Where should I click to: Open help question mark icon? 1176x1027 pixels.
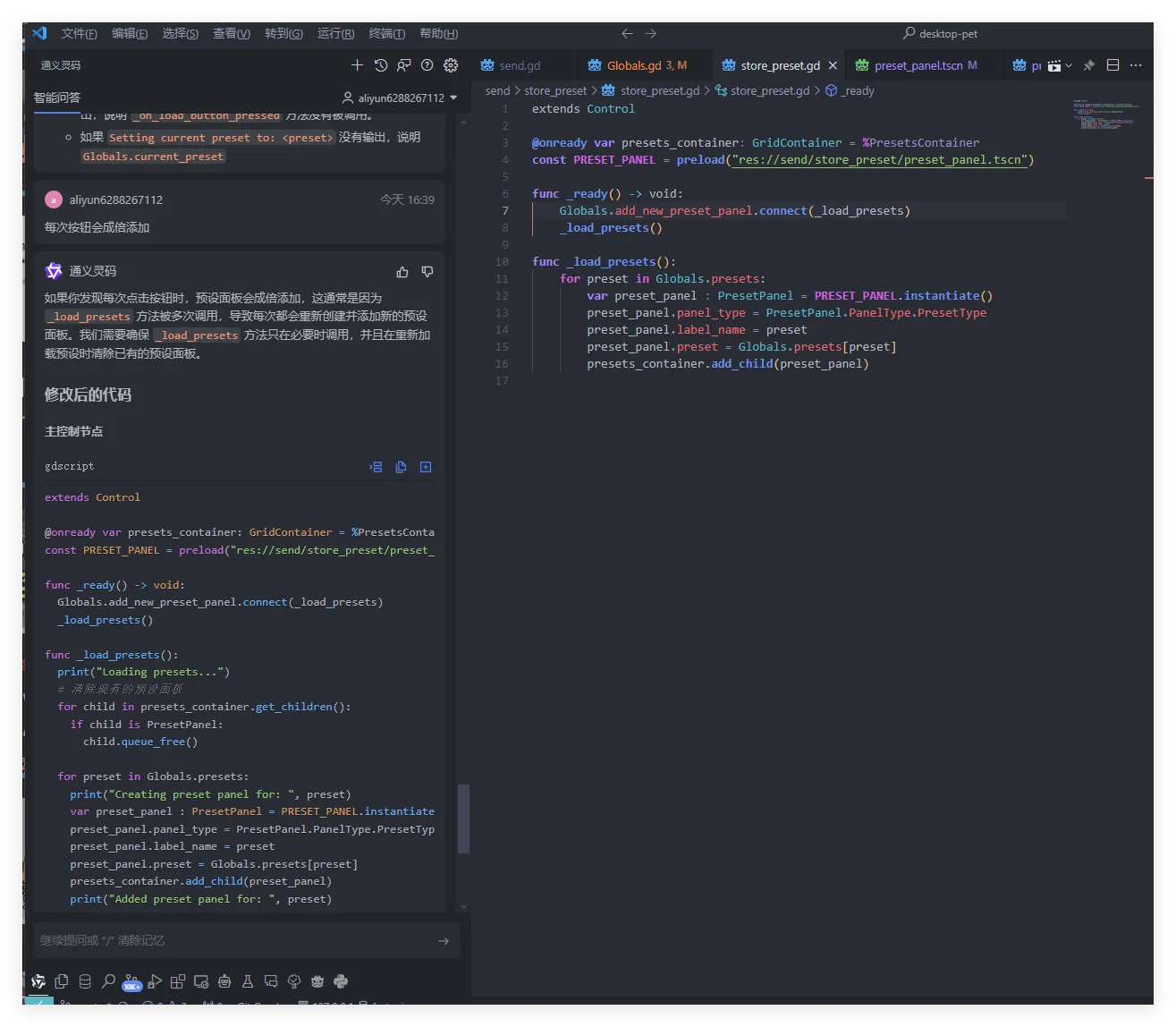[x=427, y=65]
